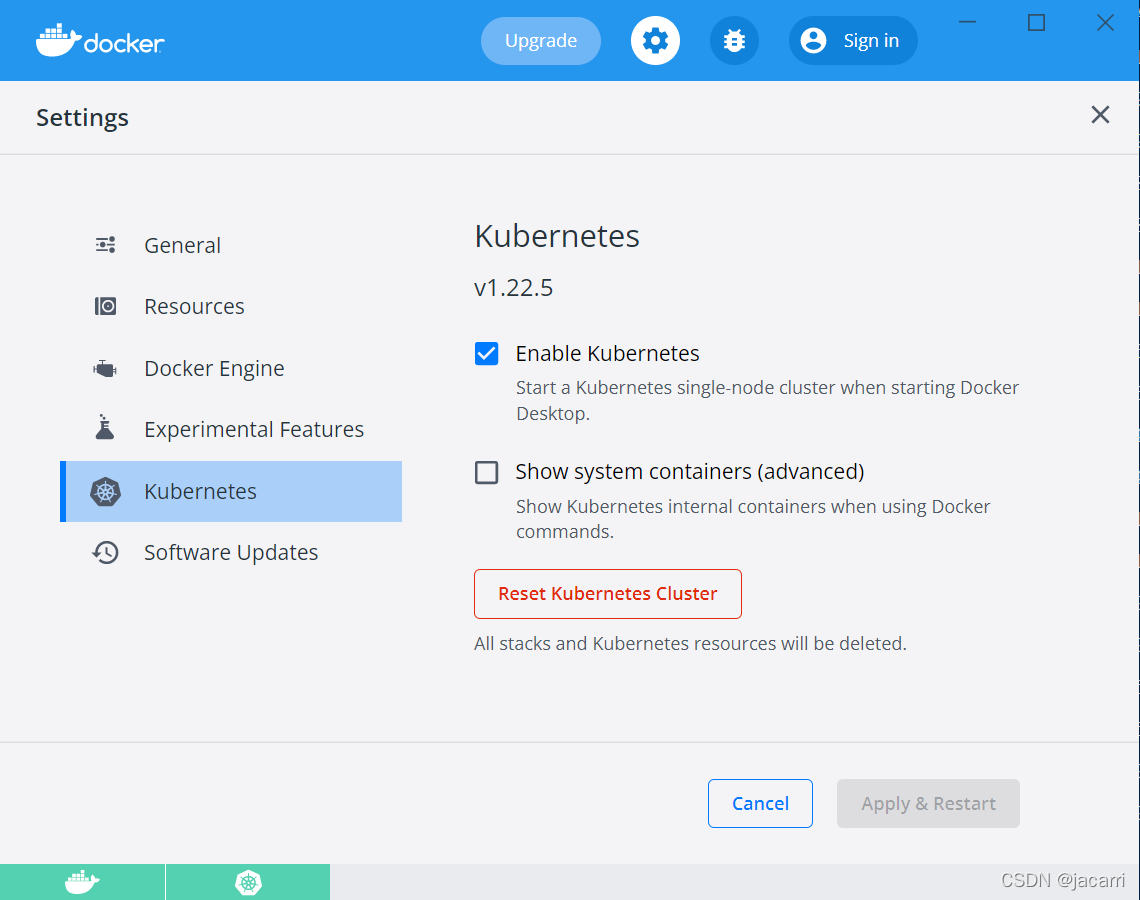The height and width of the screenshot is (900, 1140).
Task: Click the Kubernetes helm wheel icon in sidebar
Action: pyautogui.click(x=105, y=492)
